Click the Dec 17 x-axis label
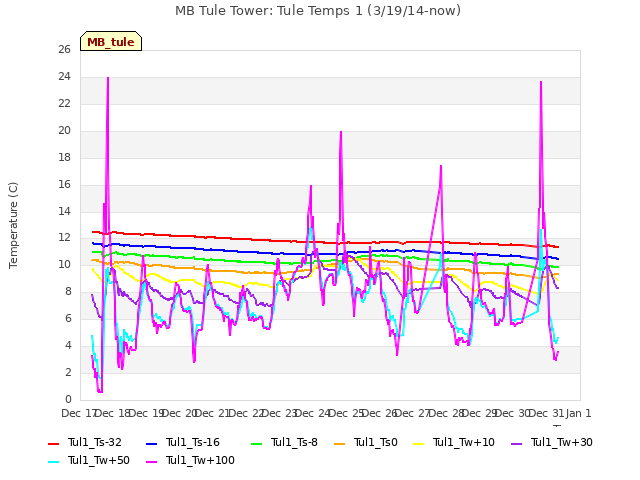Viewport: 640px width, 480px height. coord(78,413)
